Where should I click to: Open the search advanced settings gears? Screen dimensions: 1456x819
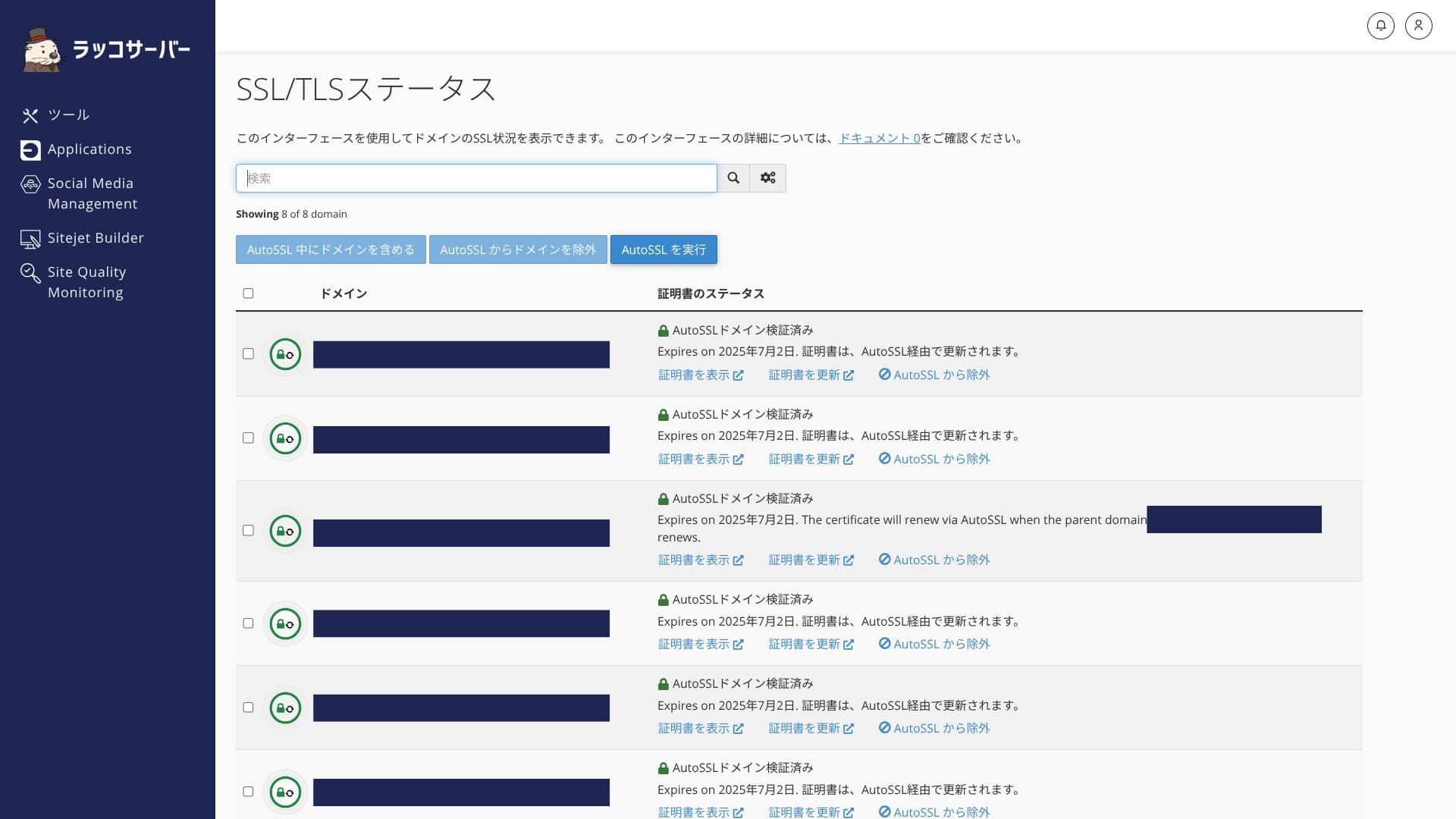(x=767, y=178)
